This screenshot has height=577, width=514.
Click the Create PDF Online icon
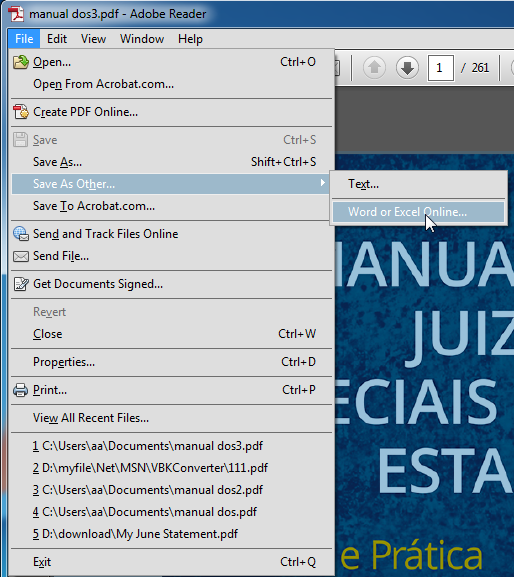(x=21, y=112)
